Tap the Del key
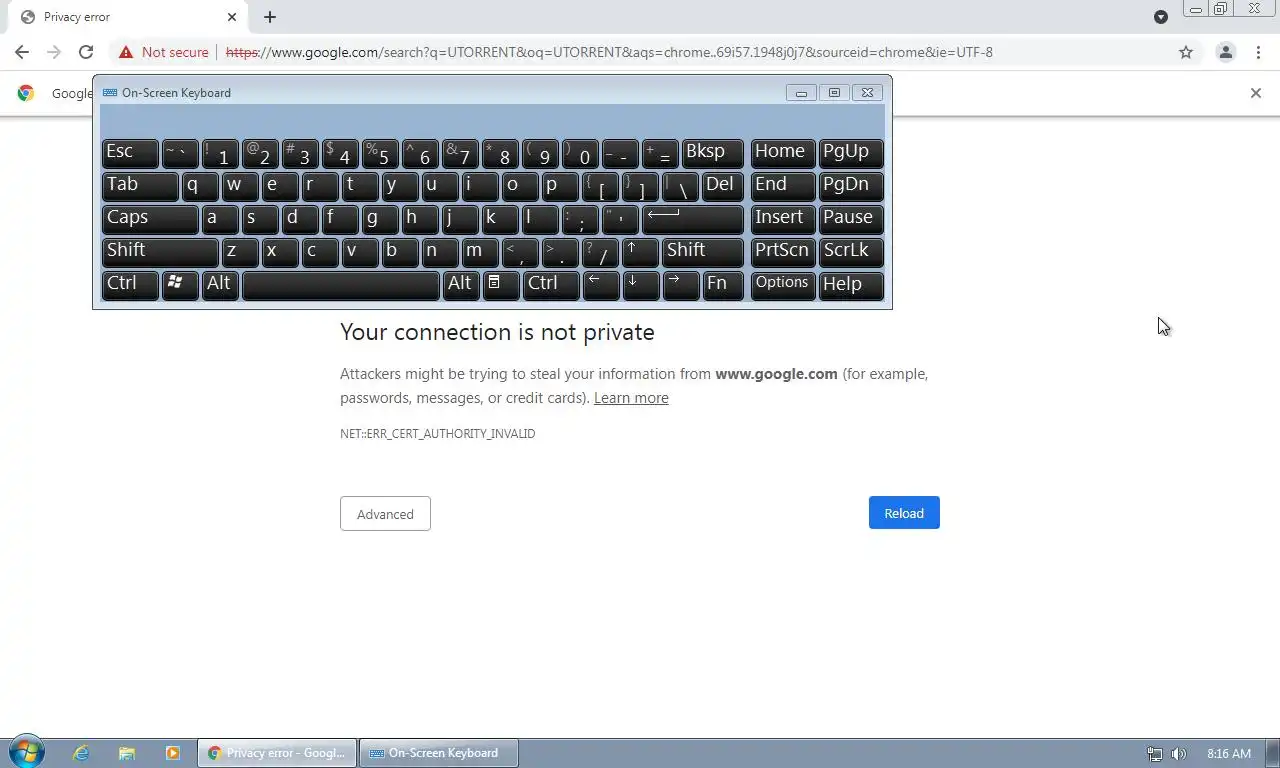Viewport: 1280px width, 768px height. click(723, 186)
